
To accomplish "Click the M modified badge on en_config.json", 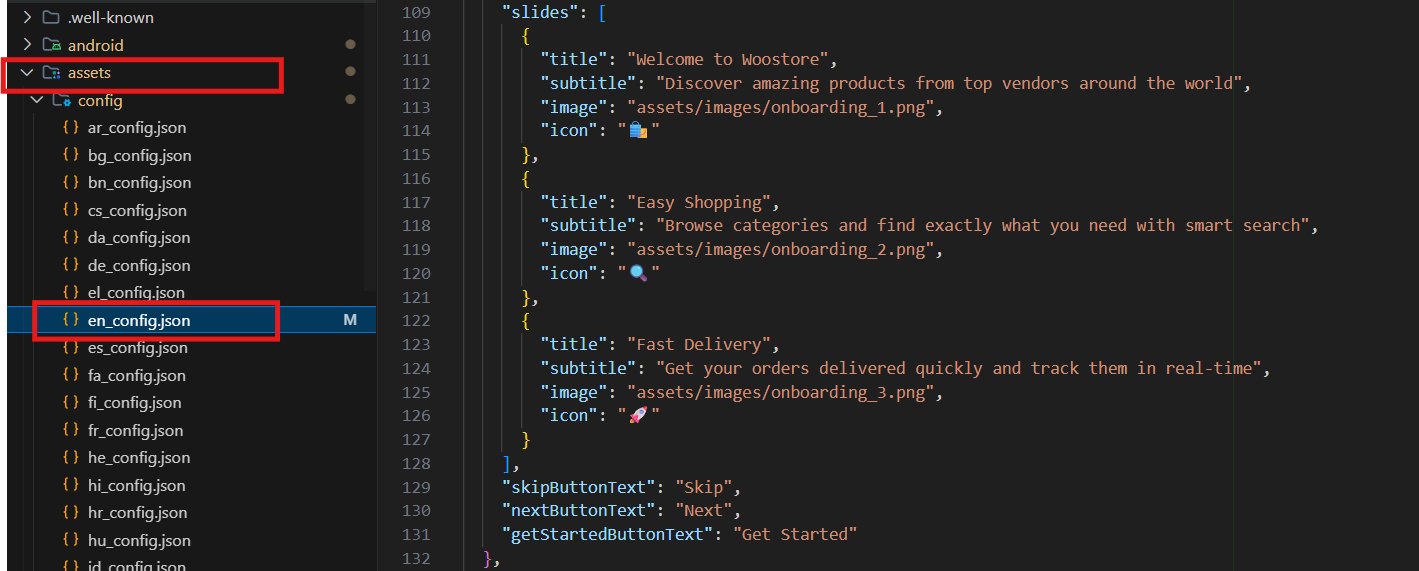I will pyautogui.click(x=350, y=320).
